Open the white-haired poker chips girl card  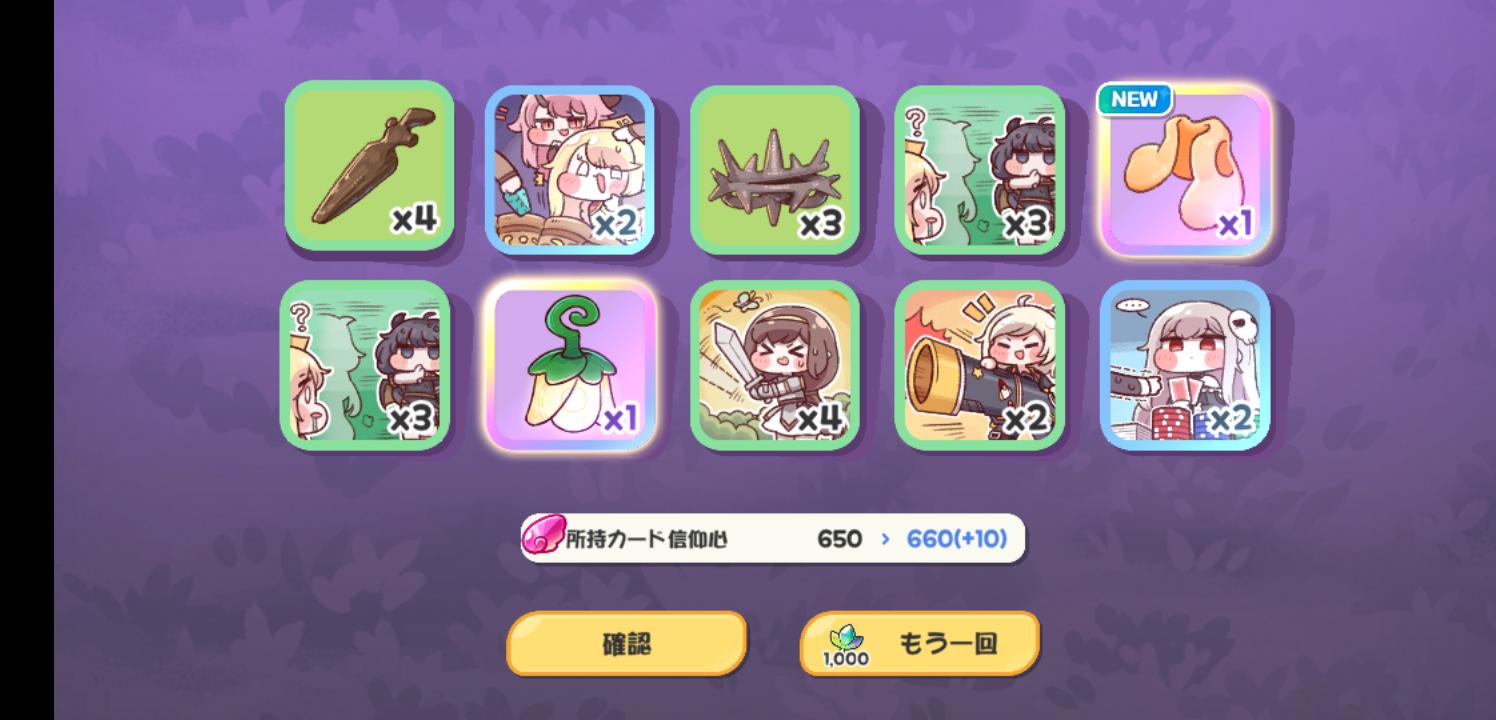(x=1185, y=366)
